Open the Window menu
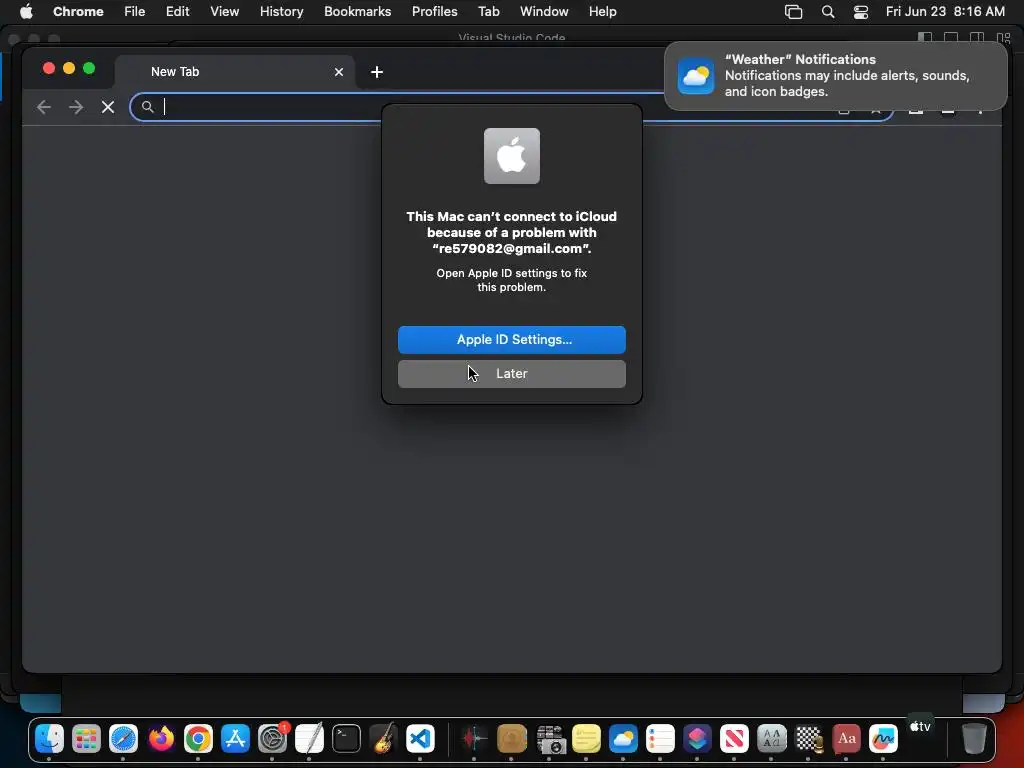The image size is (1024, 768). [x=544, y=12]
